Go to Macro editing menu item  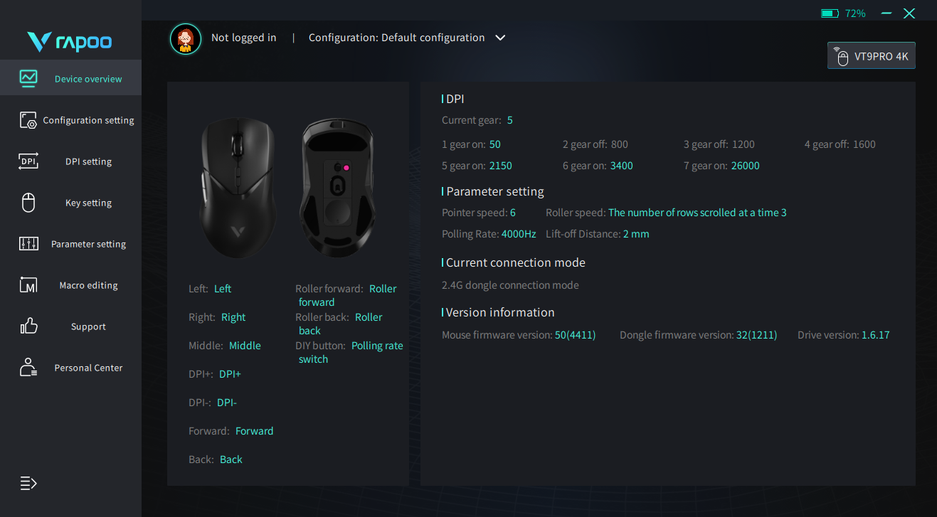pos(88,285)
